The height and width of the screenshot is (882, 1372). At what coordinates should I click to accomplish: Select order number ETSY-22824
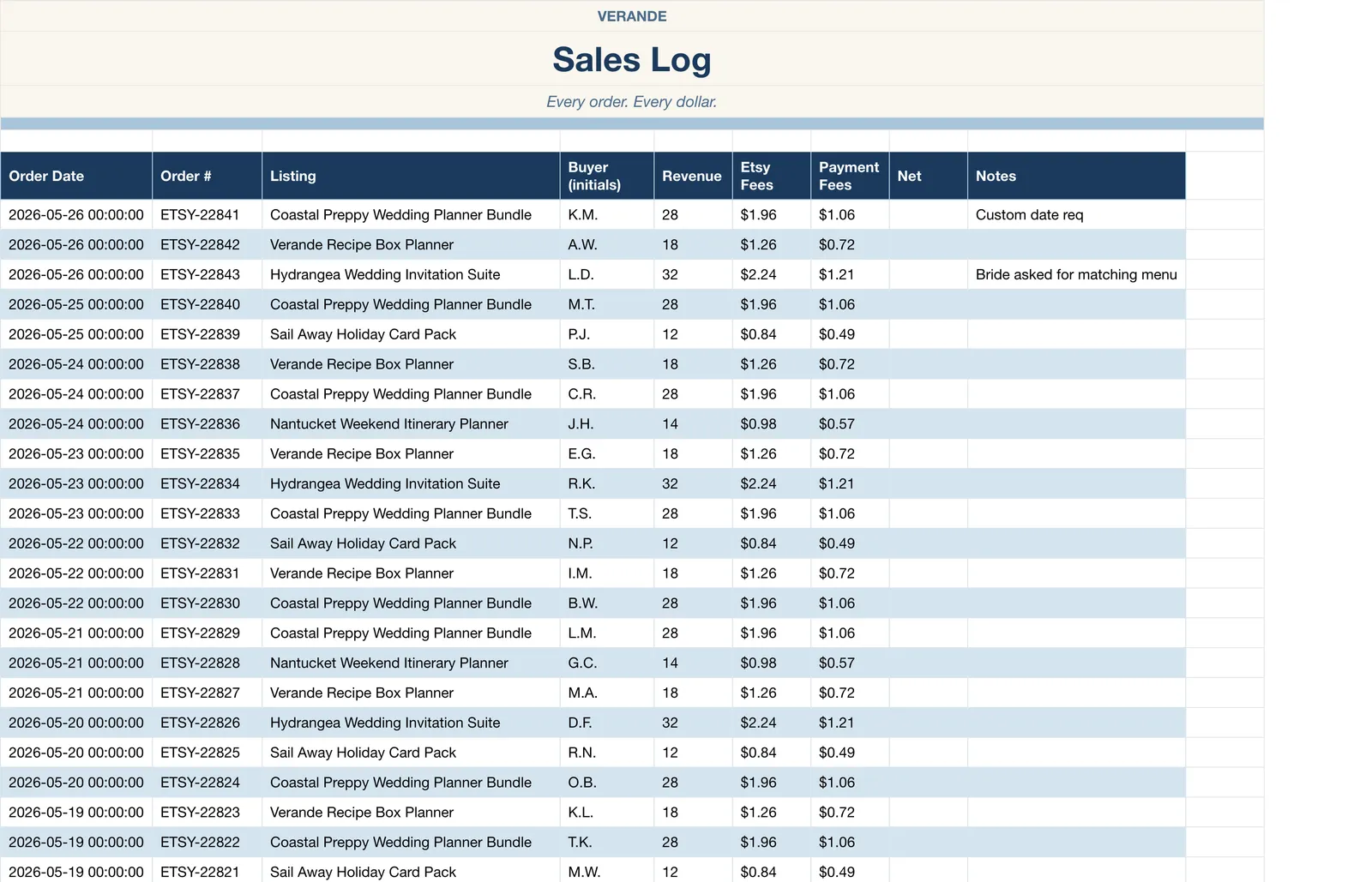tap(208, 783)
